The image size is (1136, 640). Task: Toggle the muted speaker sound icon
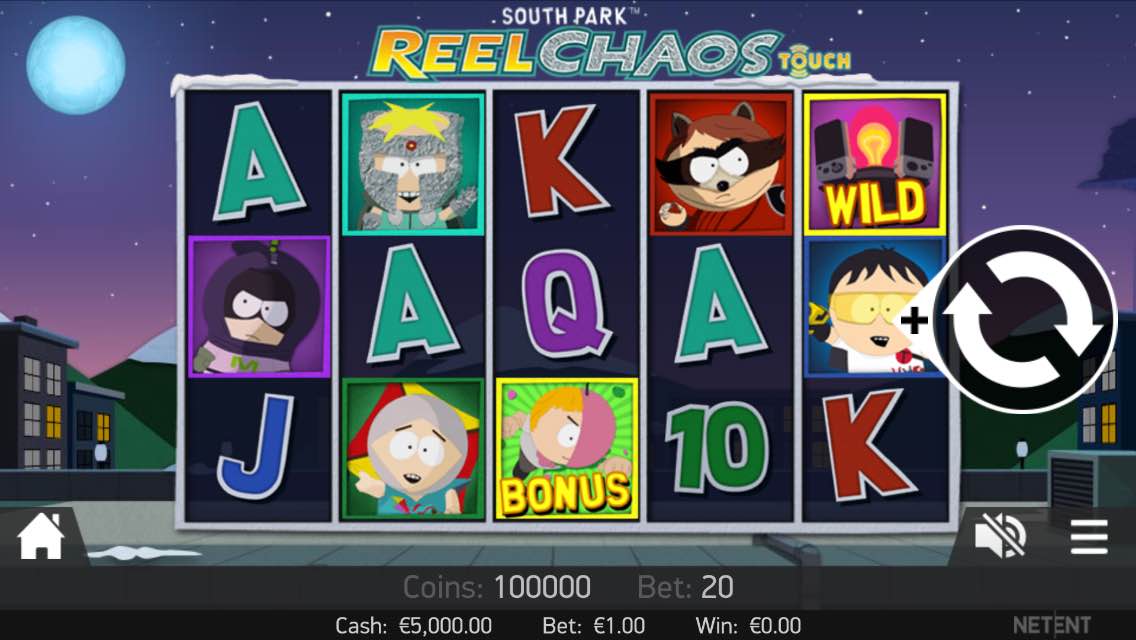1000,536
